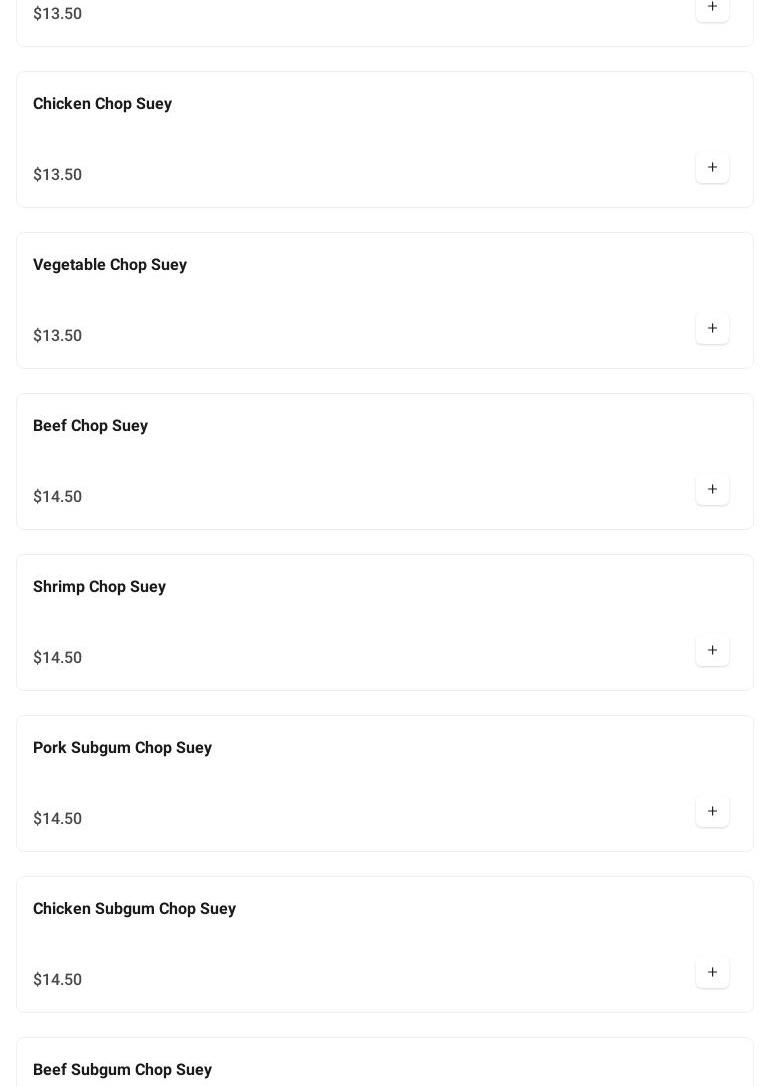Click the topmost partially visible plus icon

[x=712, y=10]
